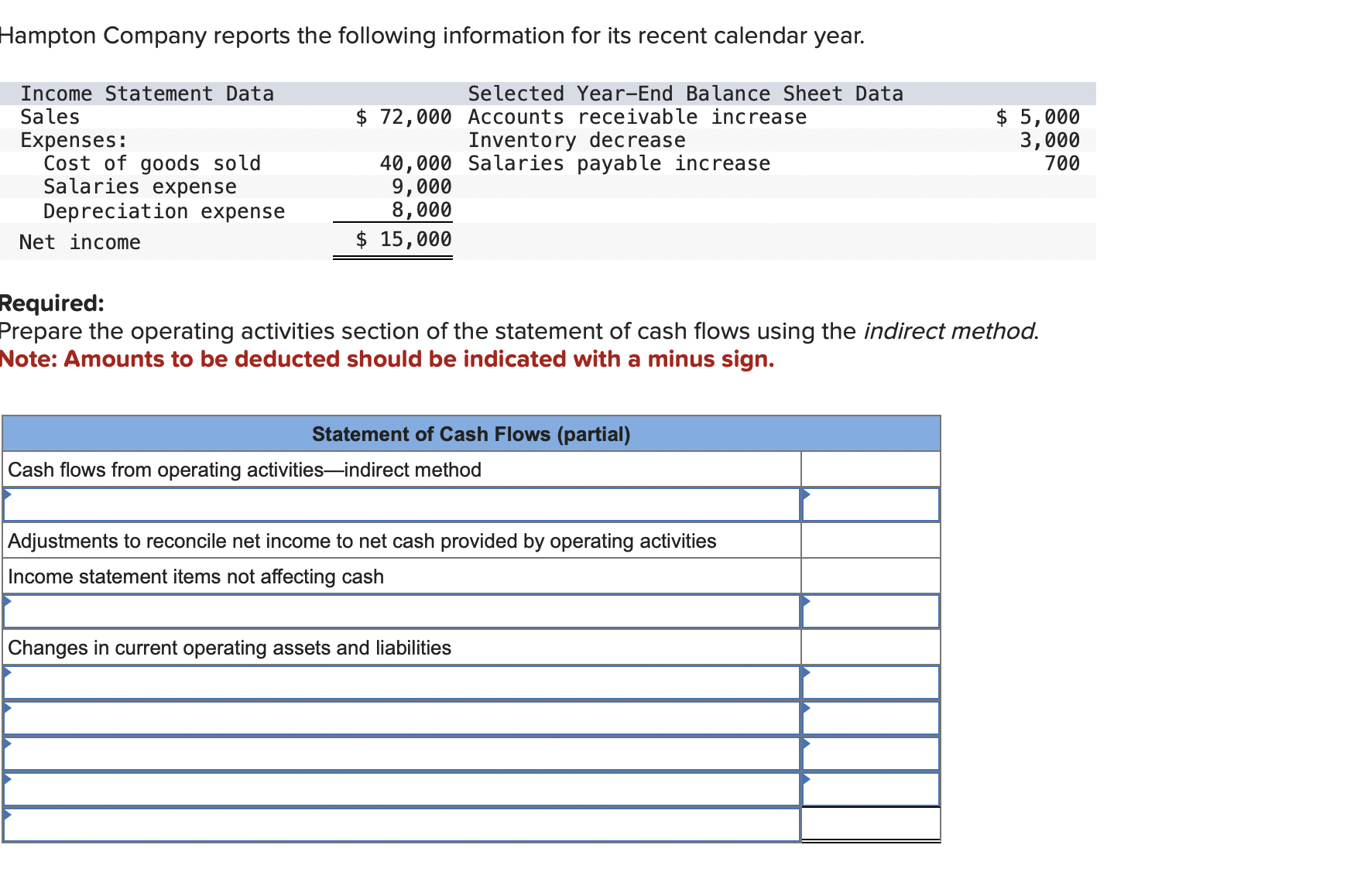Click the '9,000' salaries expense value

point(422,186)
